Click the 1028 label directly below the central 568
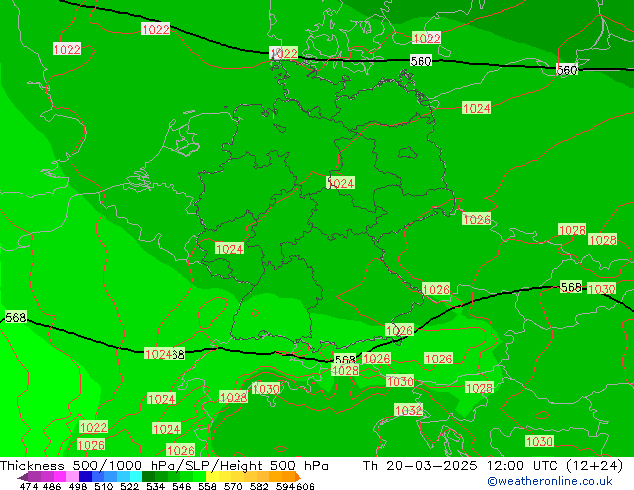The image size is (634, 490). (345, 370)
